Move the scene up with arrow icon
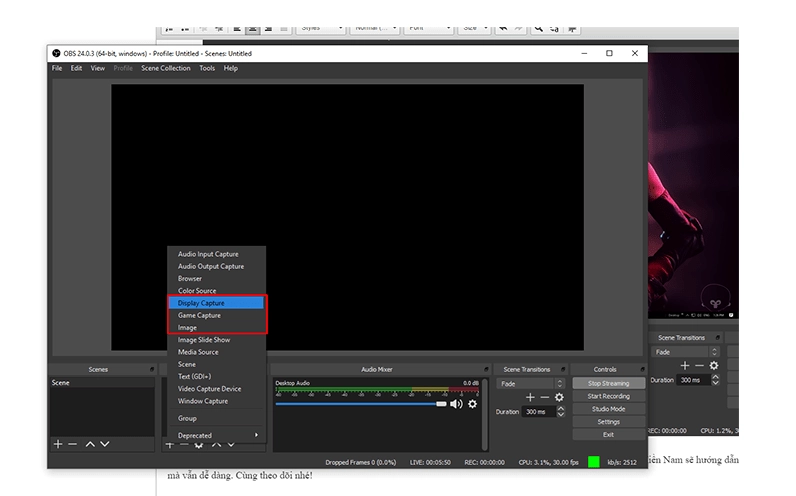796x496 pixels. tap(90, 443)
